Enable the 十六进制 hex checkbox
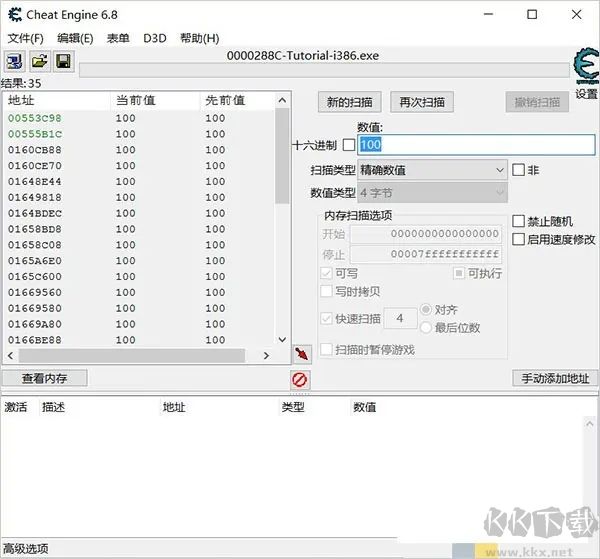600x559 pixels. pos(348,145)
